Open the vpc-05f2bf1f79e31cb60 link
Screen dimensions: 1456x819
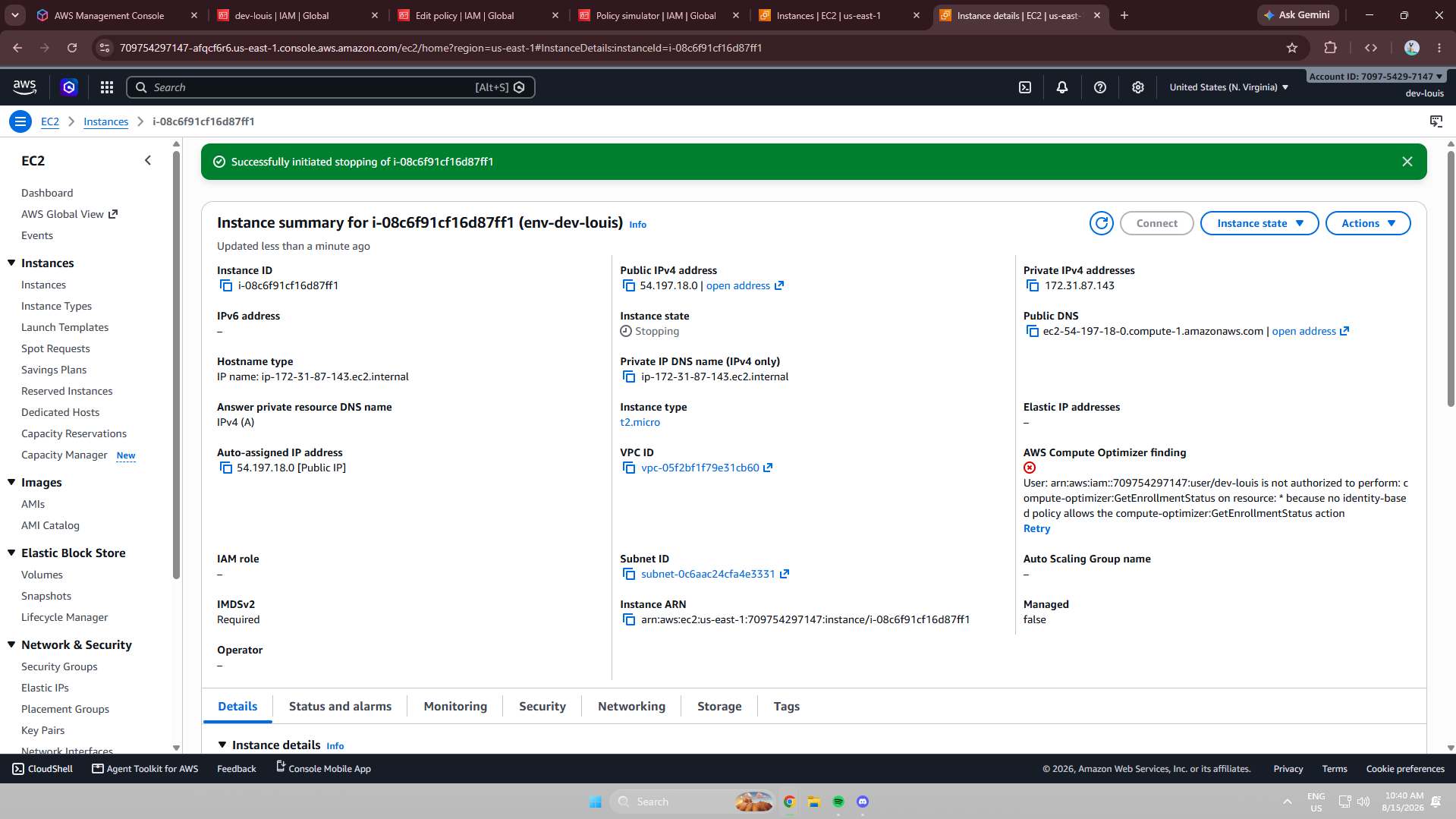(x=700, y=468)
